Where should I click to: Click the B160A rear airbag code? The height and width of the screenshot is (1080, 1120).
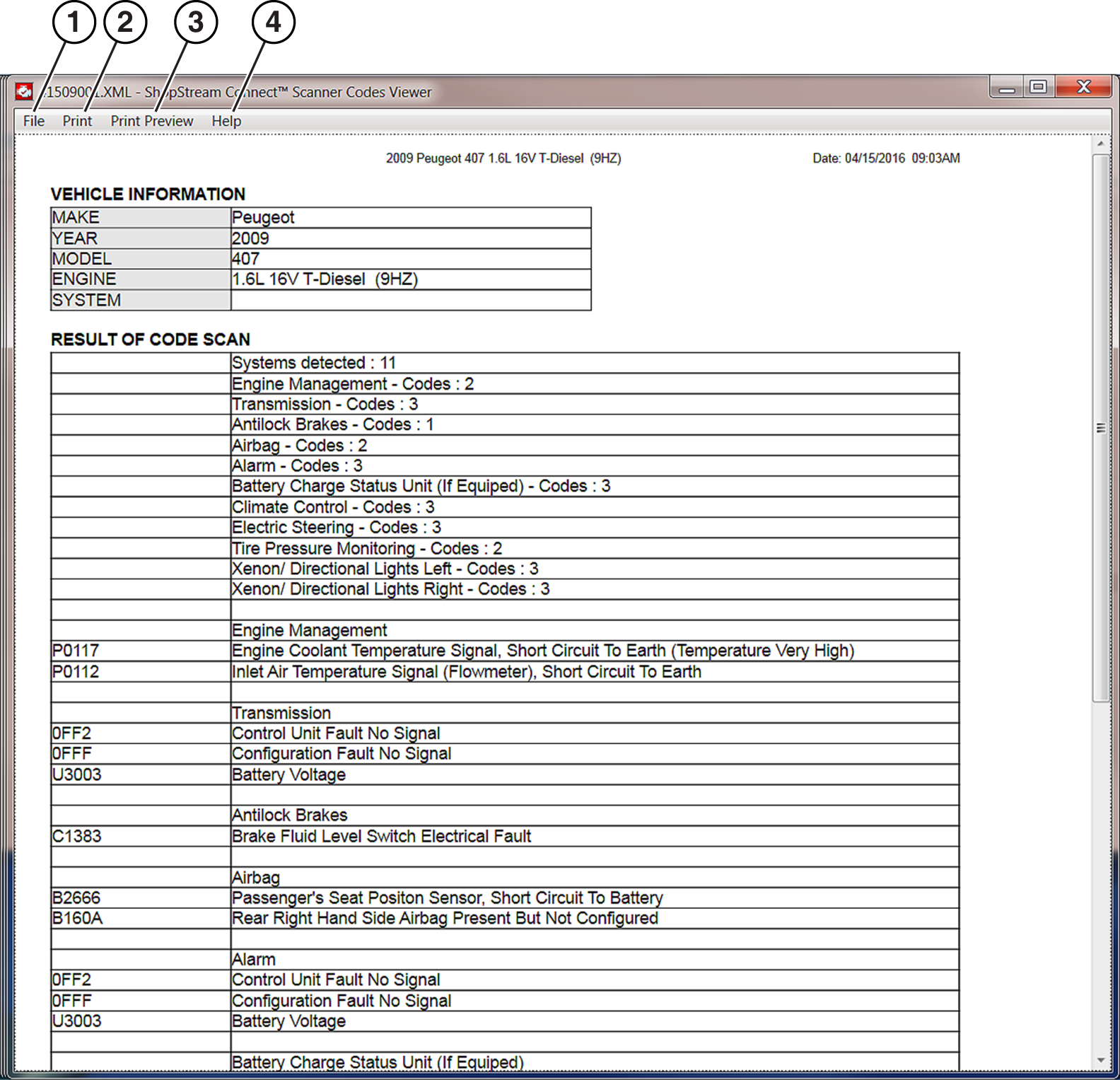coord(77,918)
